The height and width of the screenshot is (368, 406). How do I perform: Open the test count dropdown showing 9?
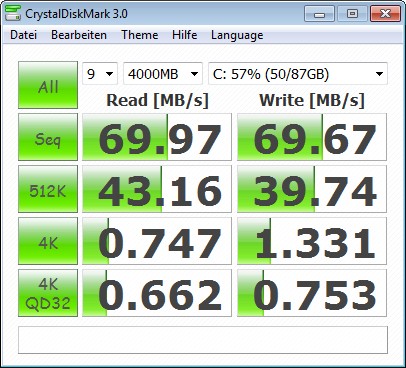(x=100, y=74)
